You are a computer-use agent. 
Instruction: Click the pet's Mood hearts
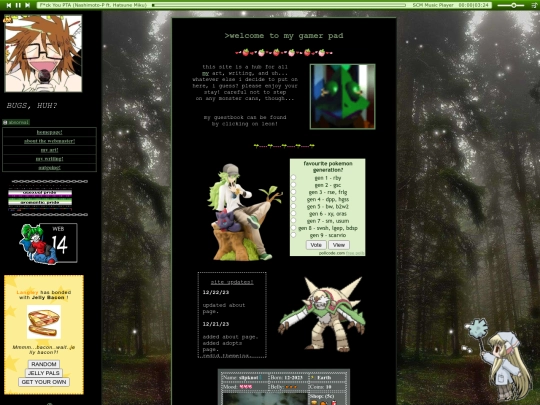(246, 387)
